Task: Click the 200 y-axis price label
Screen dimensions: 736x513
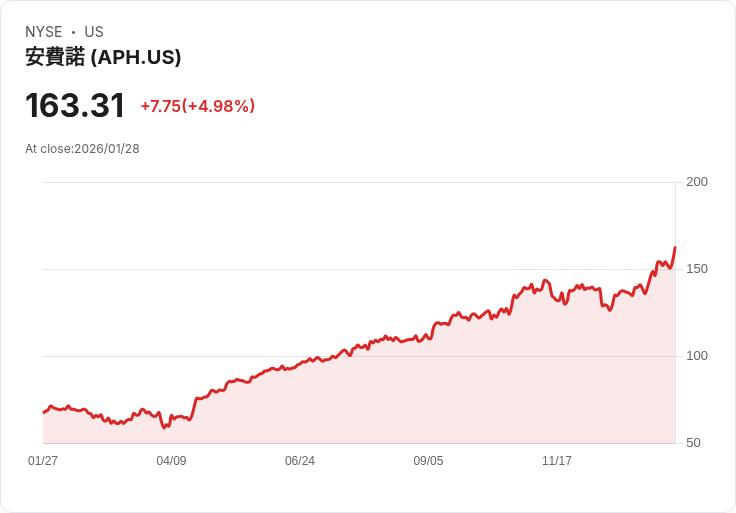Action: pos(697,182)
